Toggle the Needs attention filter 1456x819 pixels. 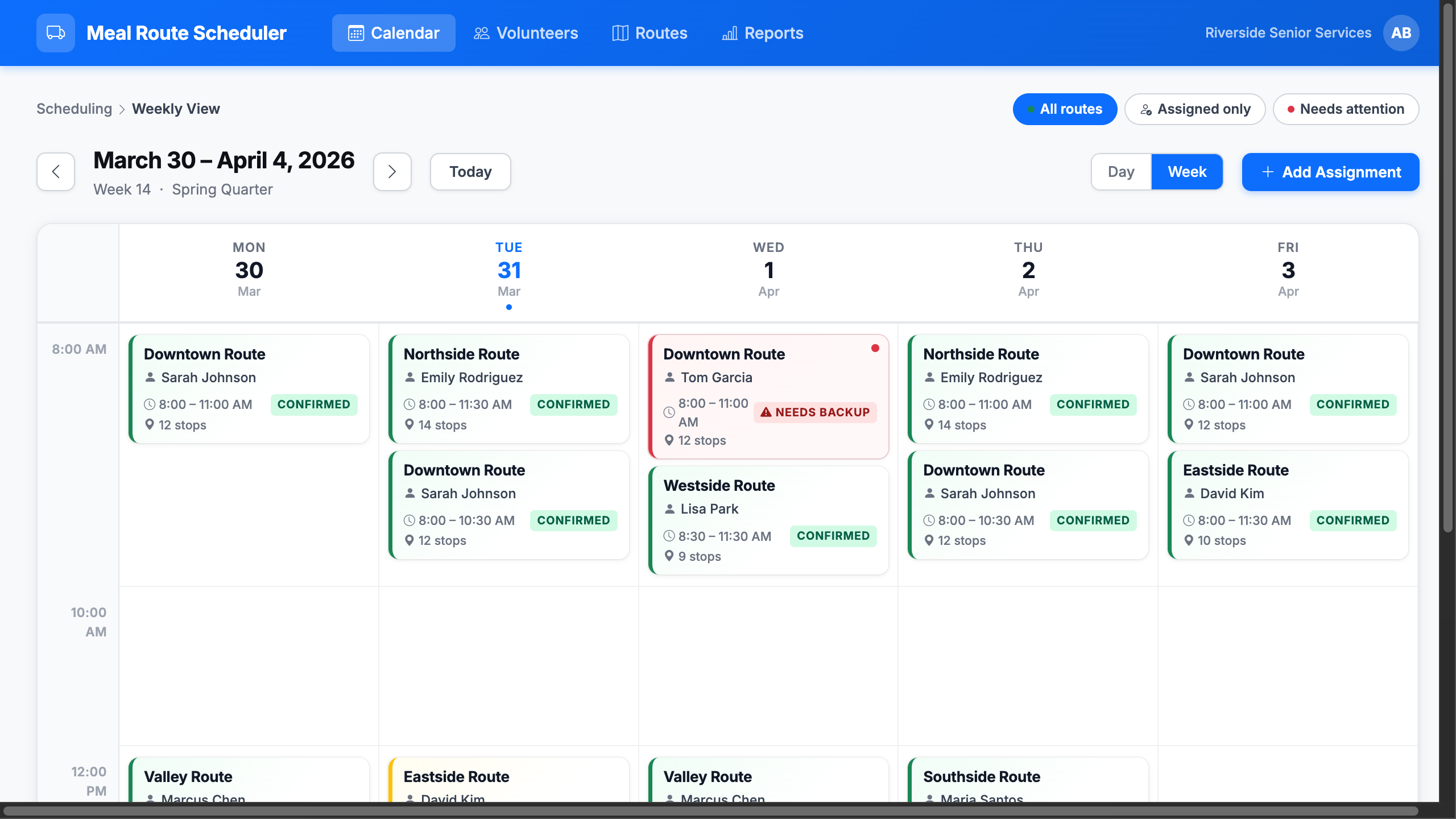point(1346,109)
